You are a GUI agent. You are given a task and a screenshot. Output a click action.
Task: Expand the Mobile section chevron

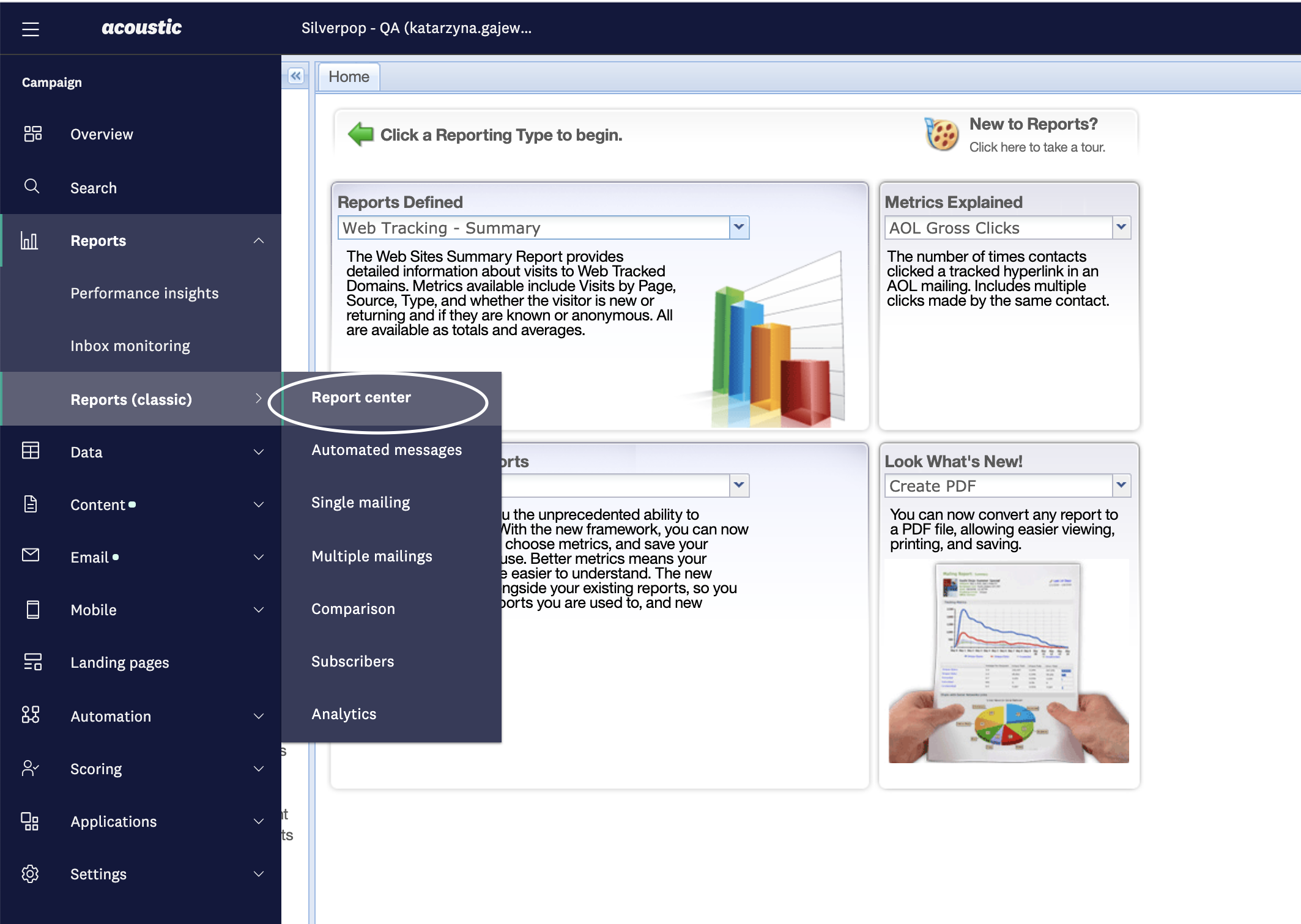pos(259,610)
